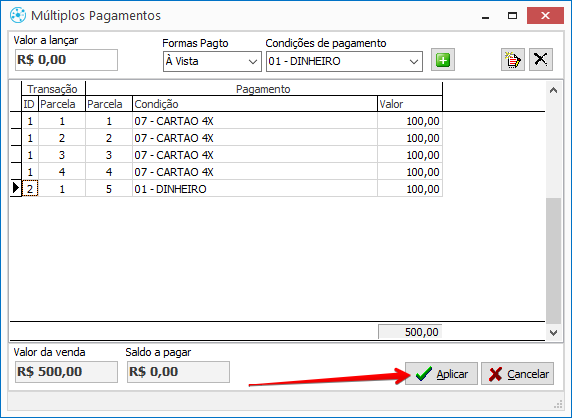Click the Condição column header
The height and width of the screenshot is (418, 572).
pos(255,104)
